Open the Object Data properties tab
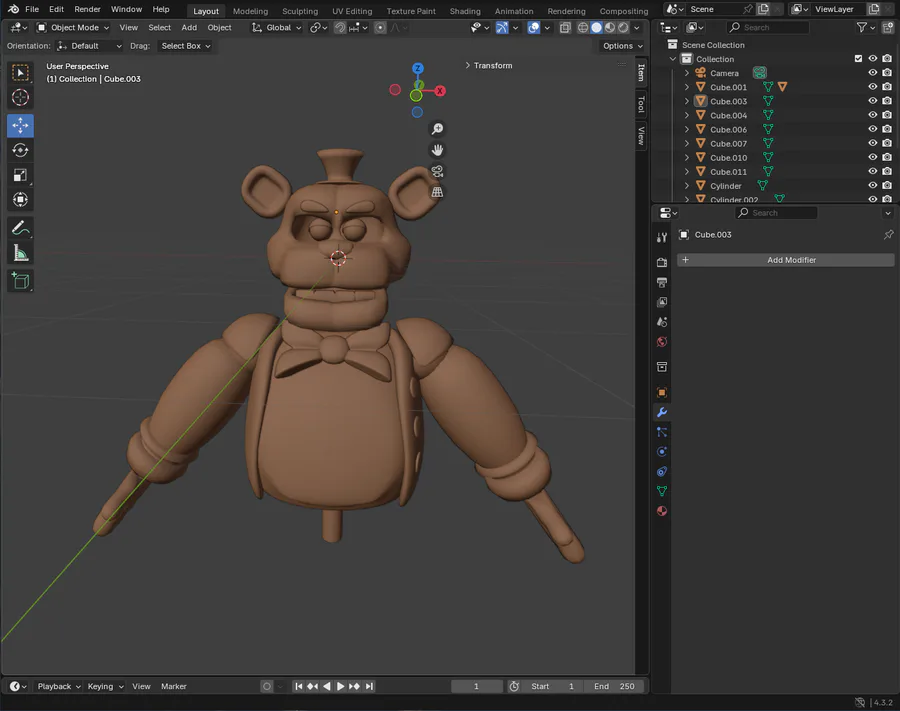 click(661, 491)
